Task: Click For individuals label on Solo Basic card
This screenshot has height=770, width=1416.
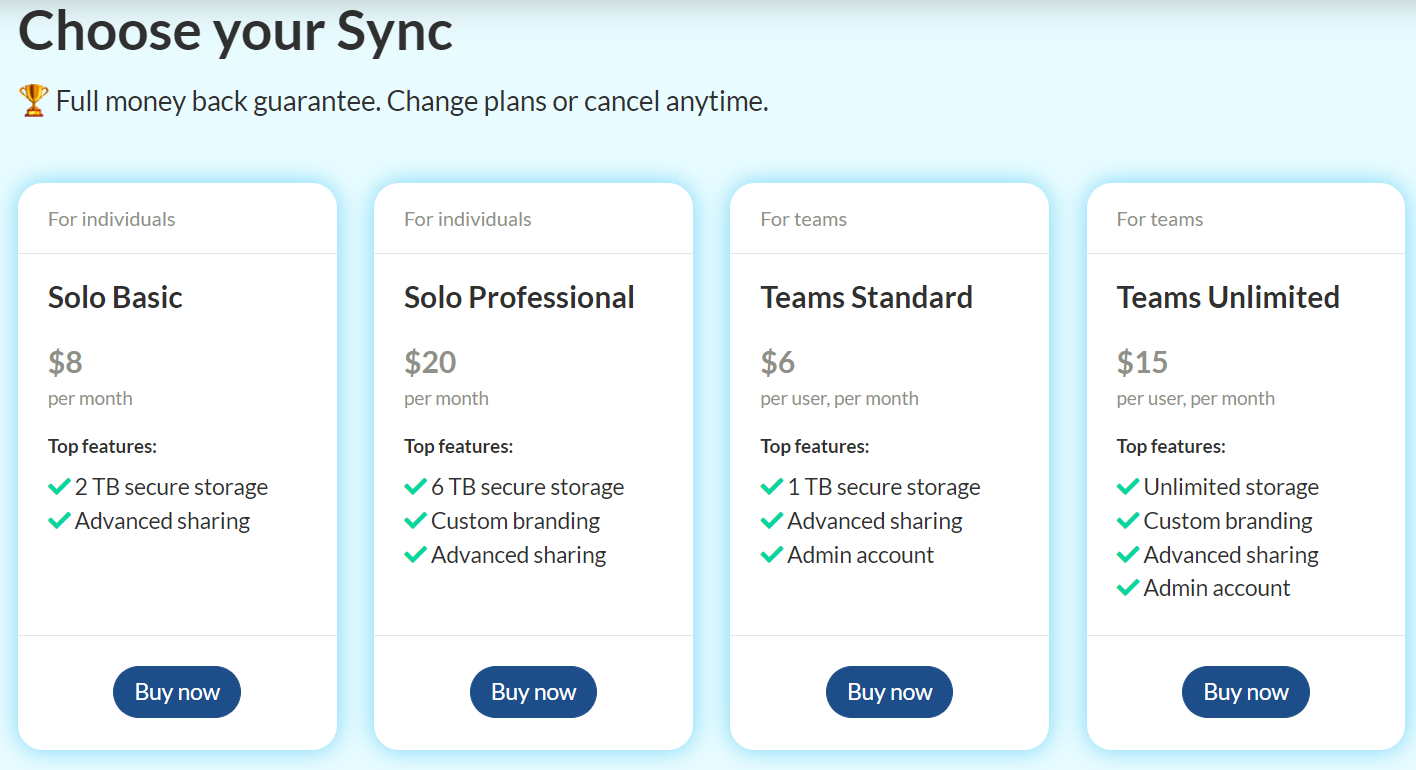Action: (x=111, y=219)
